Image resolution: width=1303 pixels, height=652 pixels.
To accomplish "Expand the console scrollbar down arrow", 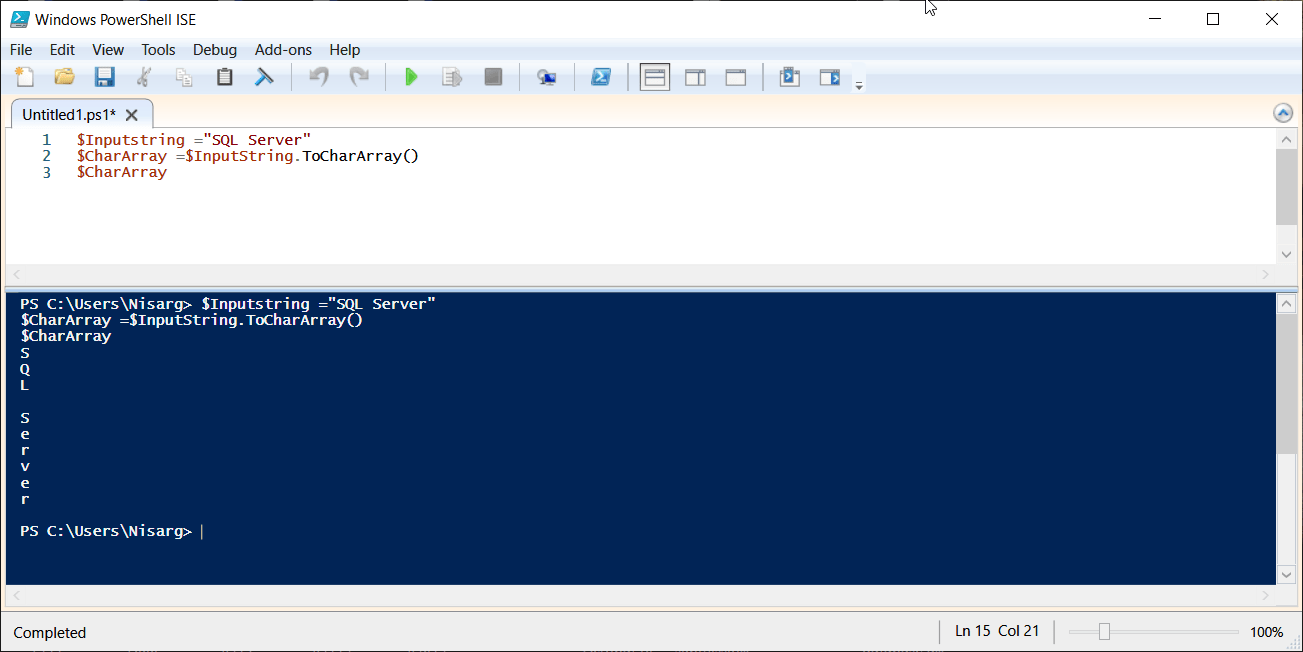I will click(x=1286, y=574).
